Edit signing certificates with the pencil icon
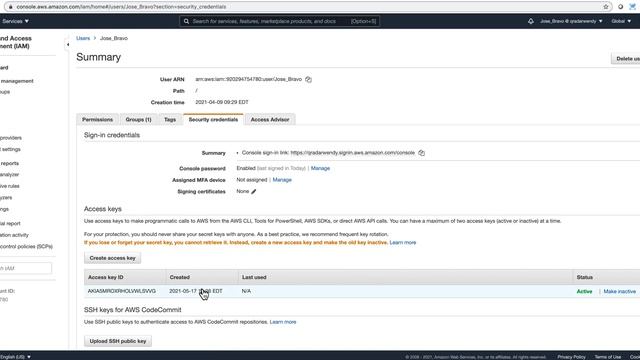 (x=253, y=191)
